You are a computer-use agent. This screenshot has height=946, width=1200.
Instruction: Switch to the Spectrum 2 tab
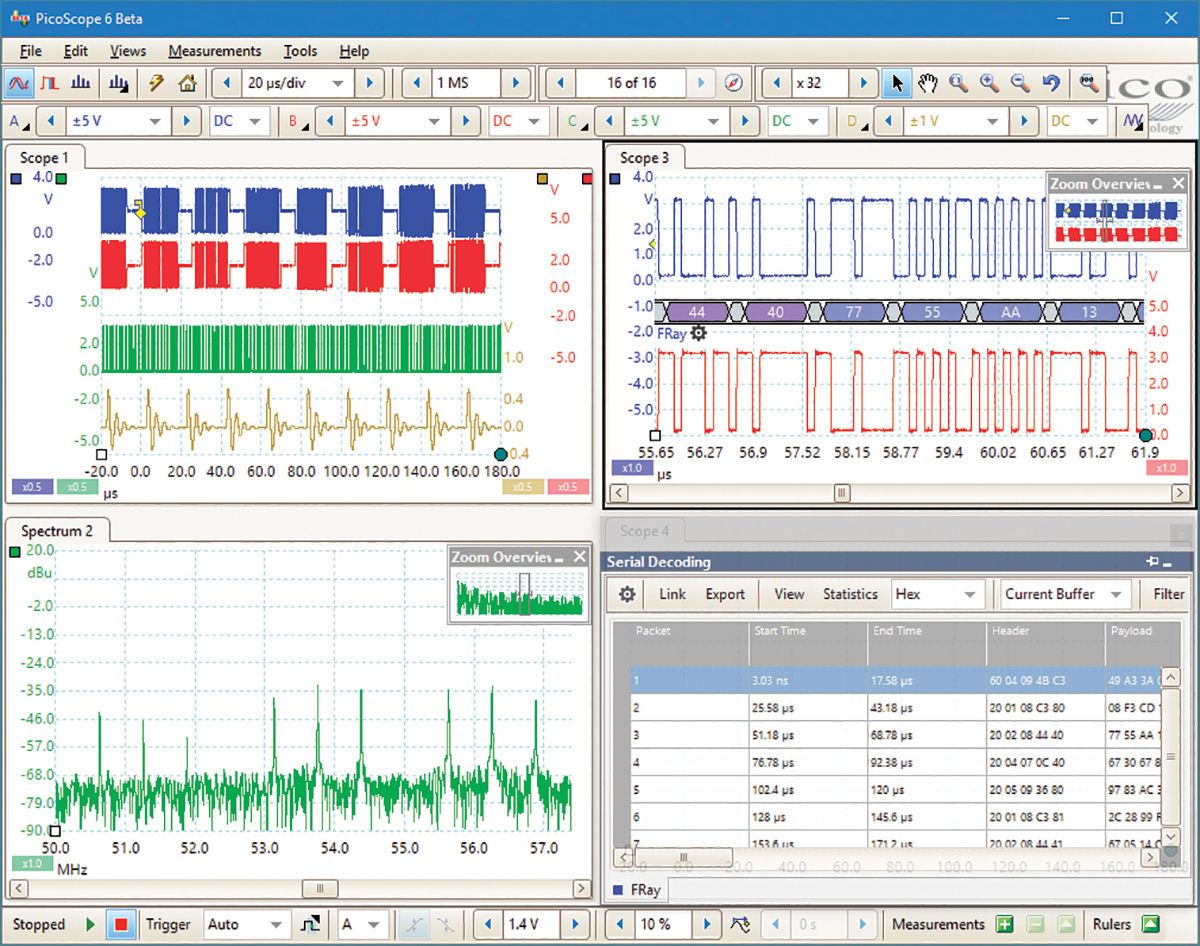[57, 531]
